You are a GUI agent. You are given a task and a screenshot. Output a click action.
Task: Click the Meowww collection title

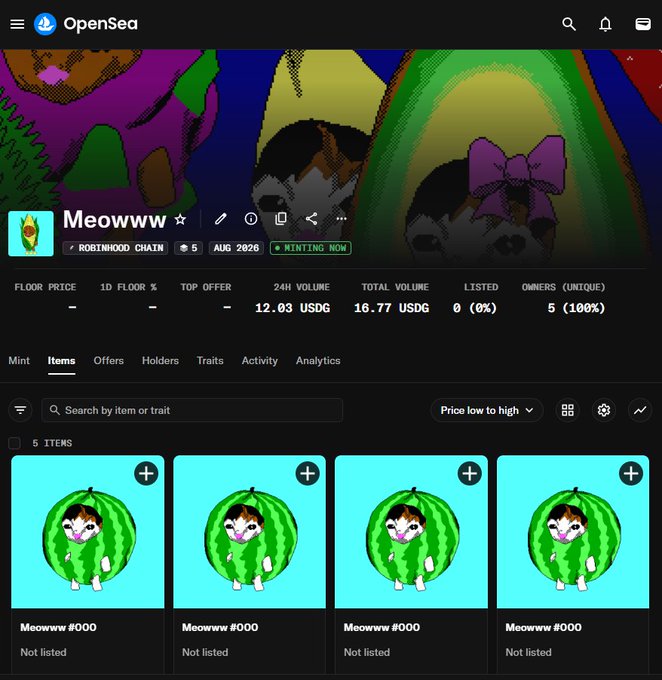click(x=115, y=219)
